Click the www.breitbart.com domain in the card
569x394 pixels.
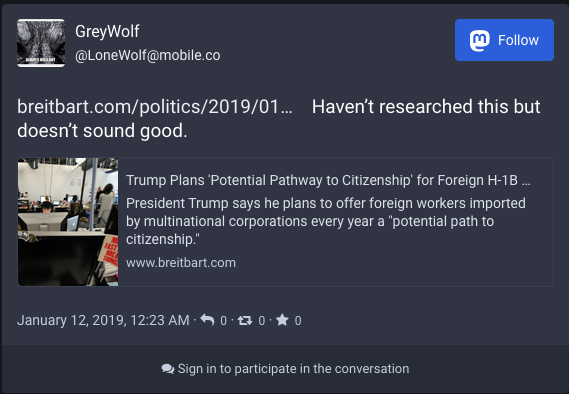[181, 262]
